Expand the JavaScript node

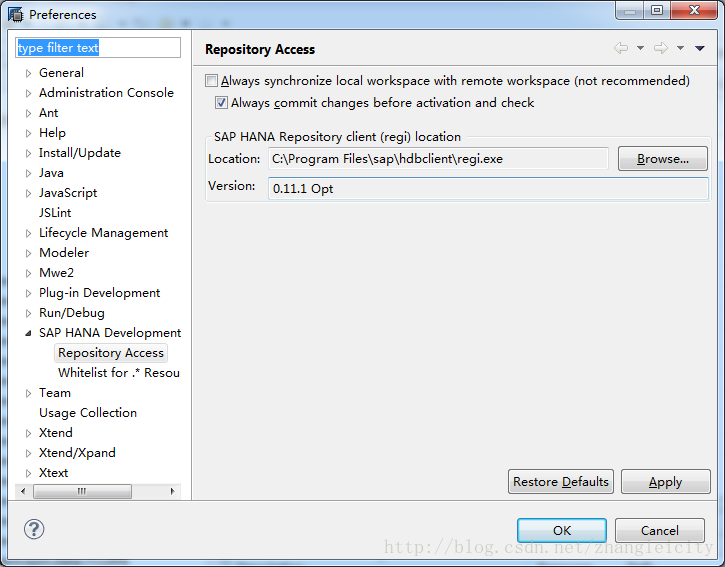(29, 193)
